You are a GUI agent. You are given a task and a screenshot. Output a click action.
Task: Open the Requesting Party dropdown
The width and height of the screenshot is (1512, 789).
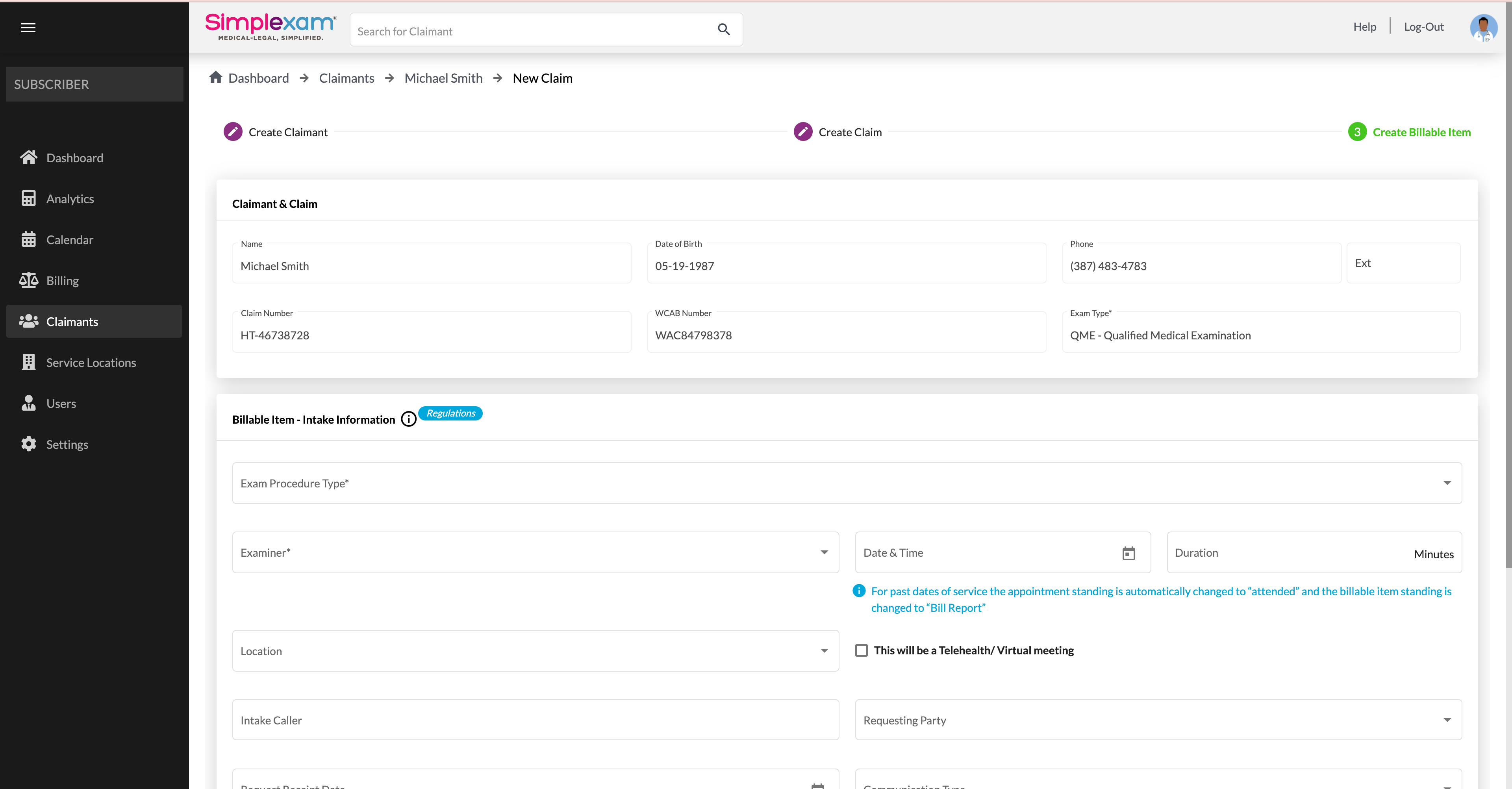point(1447,720)
